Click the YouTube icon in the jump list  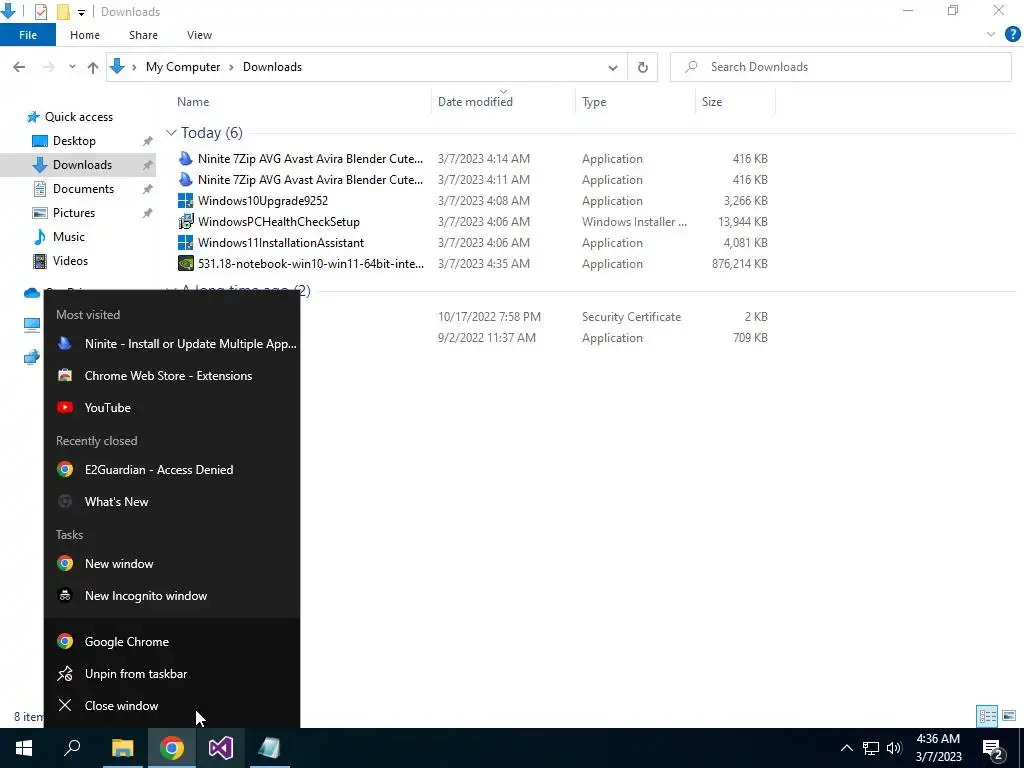click(x=65, y=408)
